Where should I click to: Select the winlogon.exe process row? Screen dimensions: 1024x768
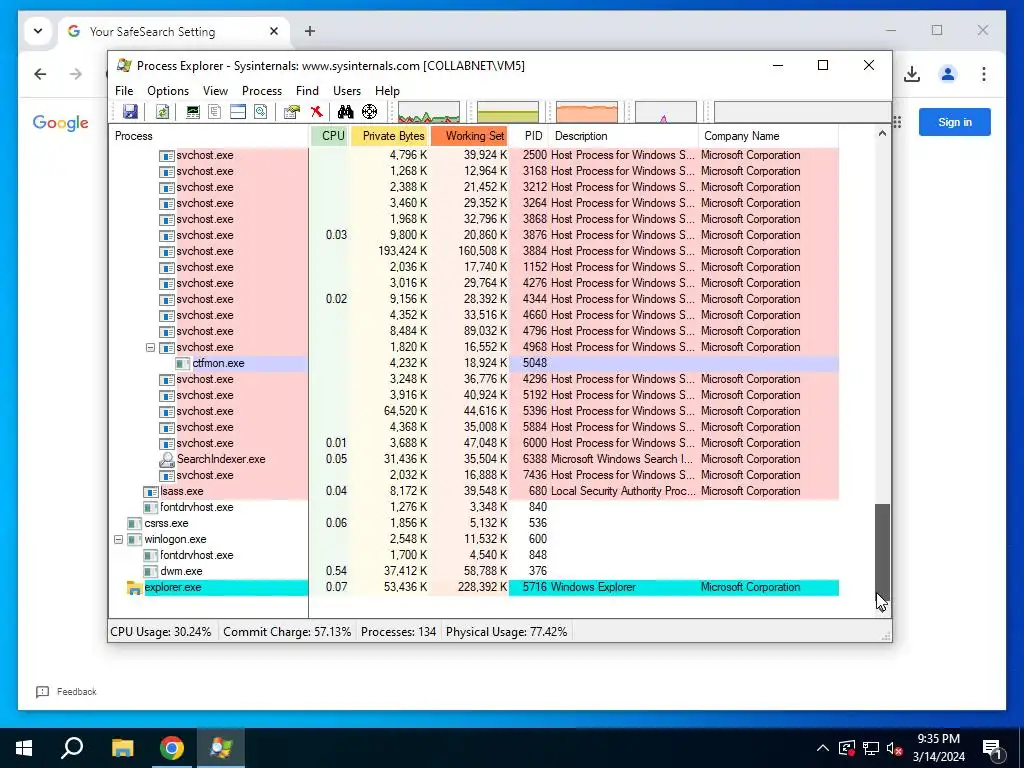pyautogui.click(x=474, y=539)
